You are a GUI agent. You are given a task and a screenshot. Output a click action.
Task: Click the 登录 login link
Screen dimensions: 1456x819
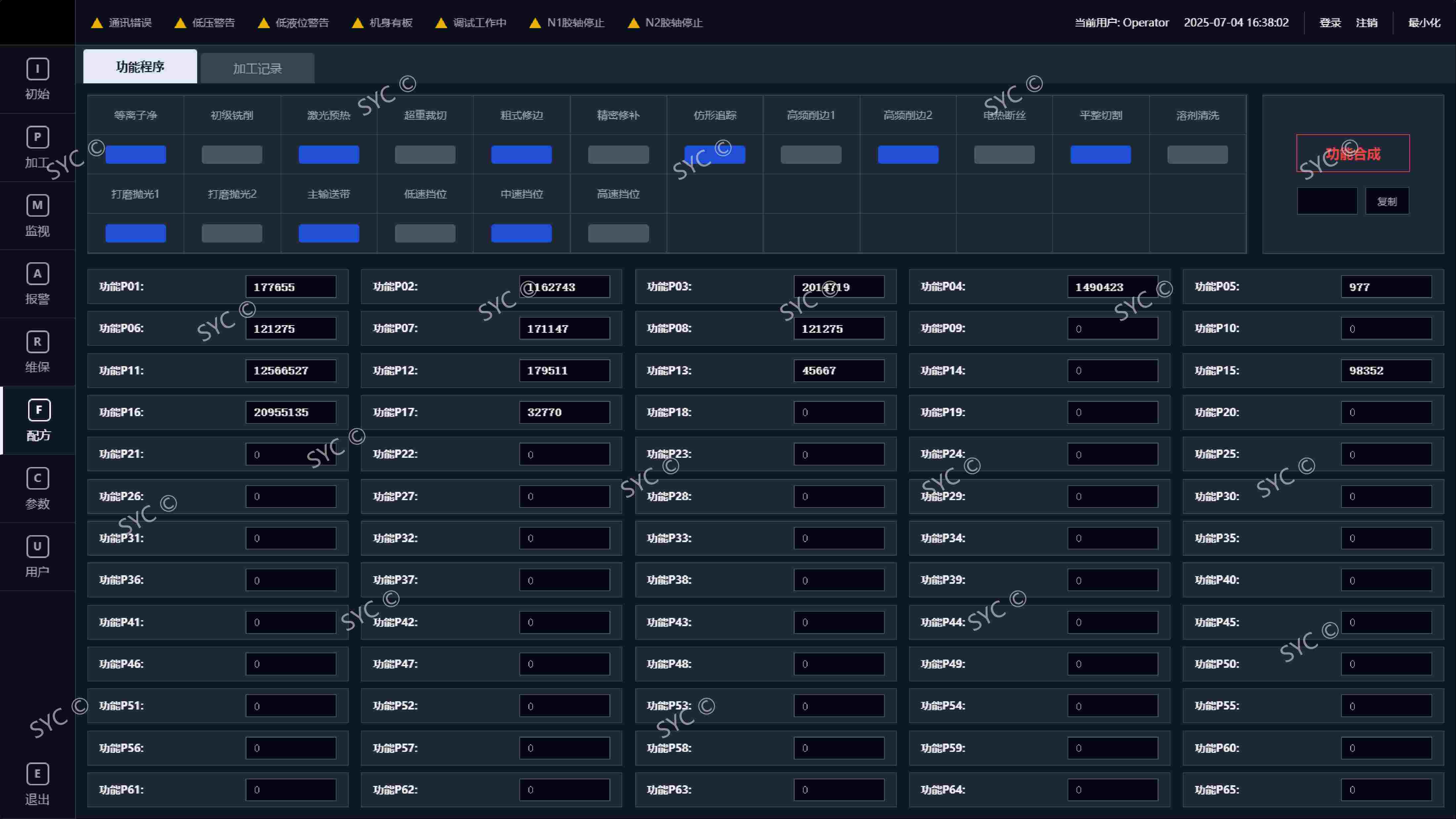[x=1330, y=22]
